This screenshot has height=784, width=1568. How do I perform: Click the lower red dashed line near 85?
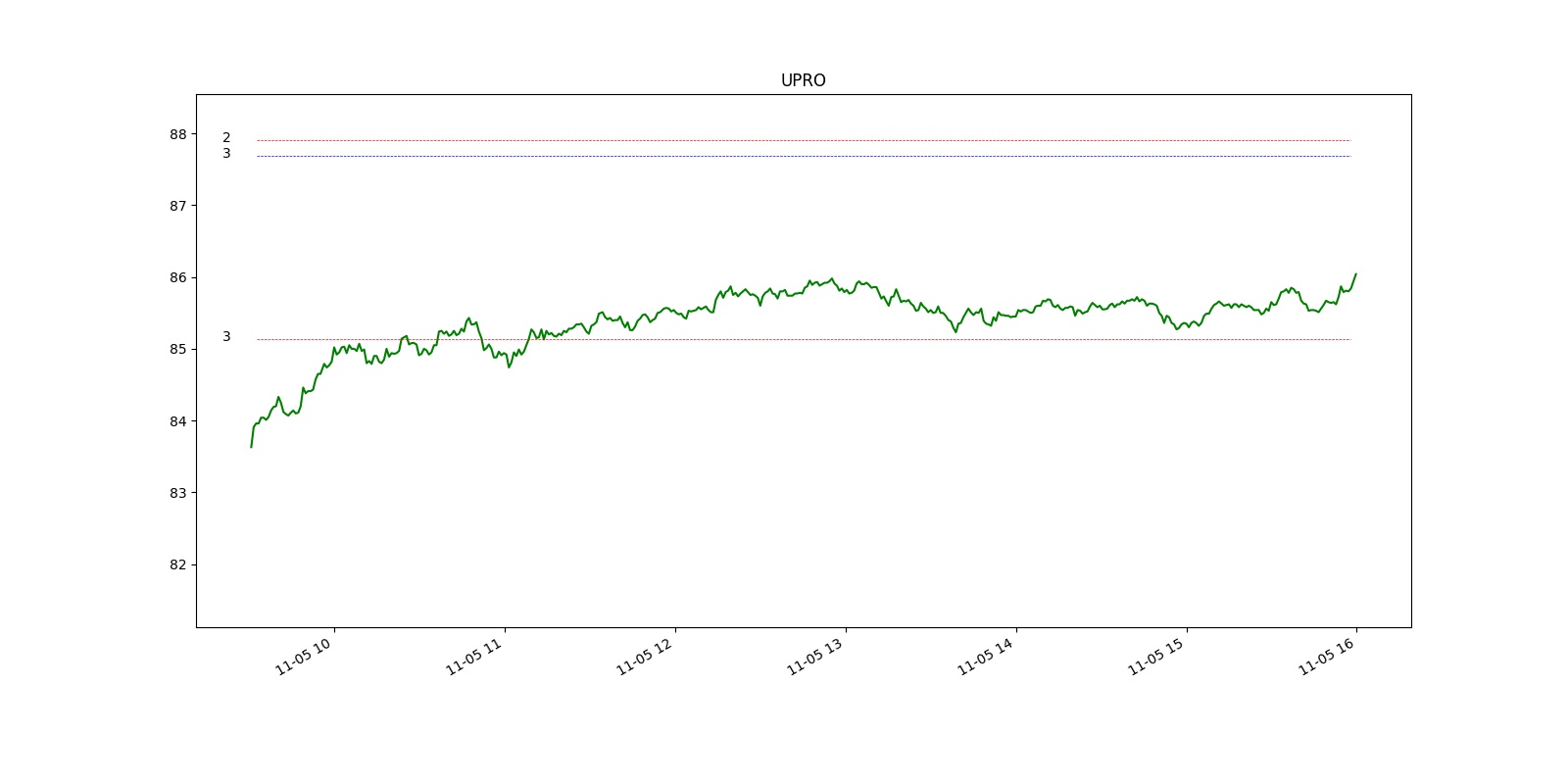[x=804, y=339]
